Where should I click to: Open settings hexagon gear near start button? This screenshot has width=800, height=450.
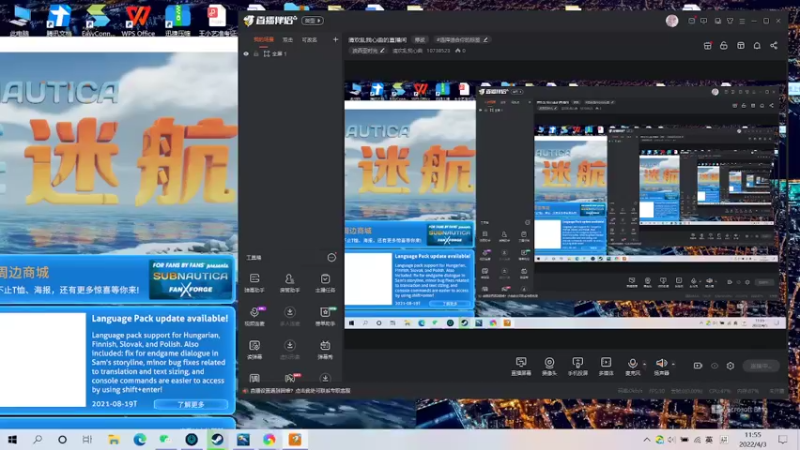coord(730,366)
